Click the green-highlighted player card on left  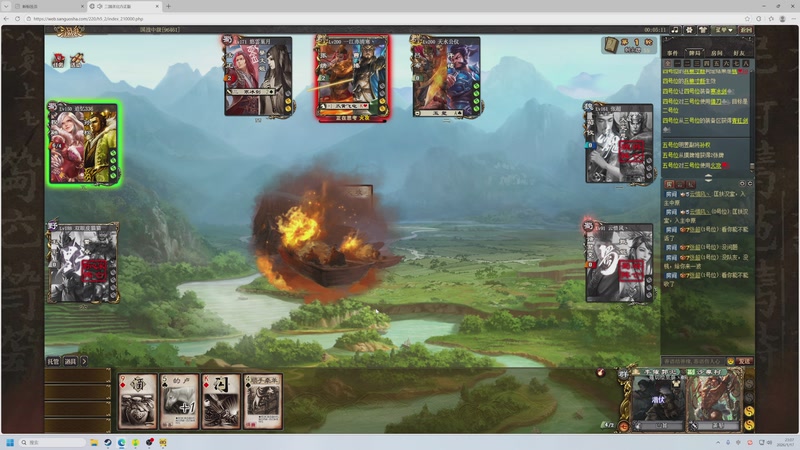tap(84, 143)
